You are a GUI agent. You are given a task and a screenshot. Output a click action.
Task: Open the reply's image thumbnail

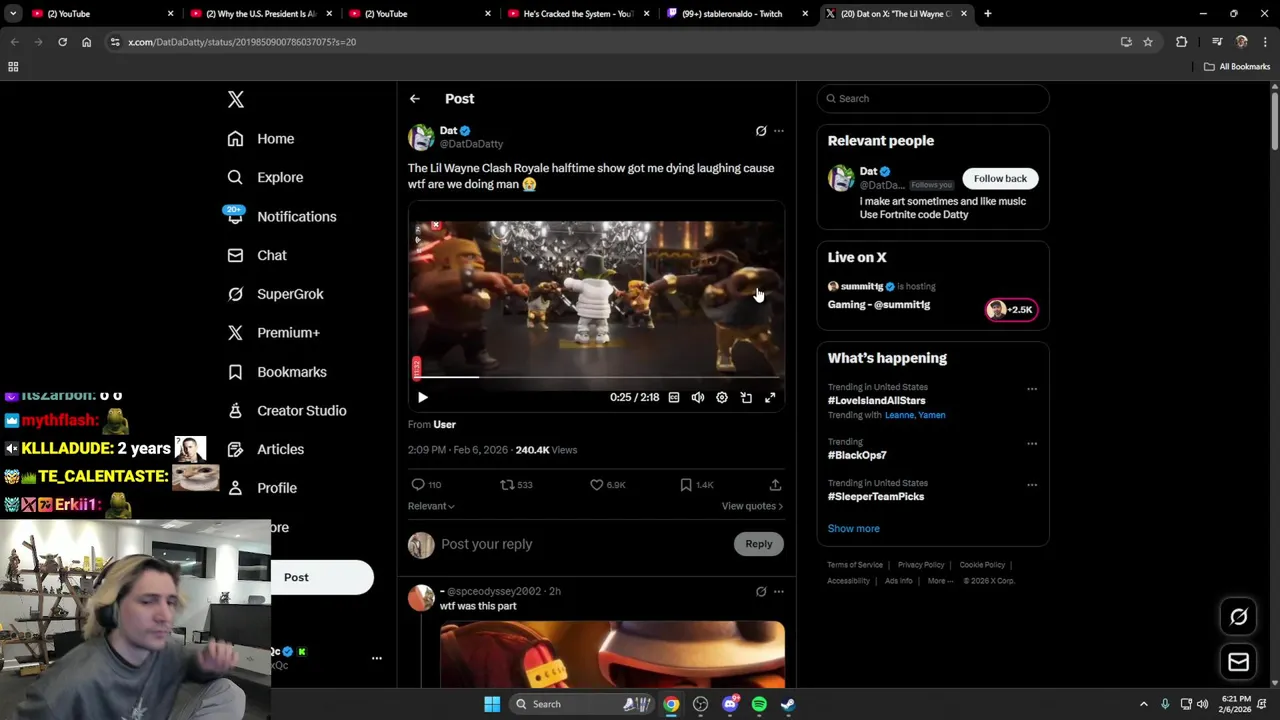(x=612, y=654)
